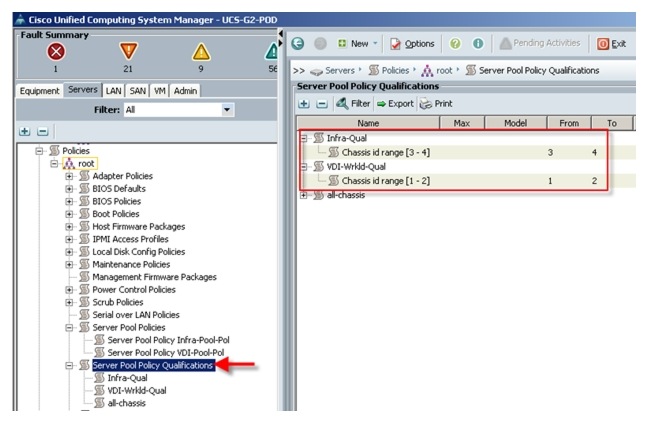This screenshot has width=649, height=424.
Task: Sort by the Max column header
Action: (x=462, y=123)
